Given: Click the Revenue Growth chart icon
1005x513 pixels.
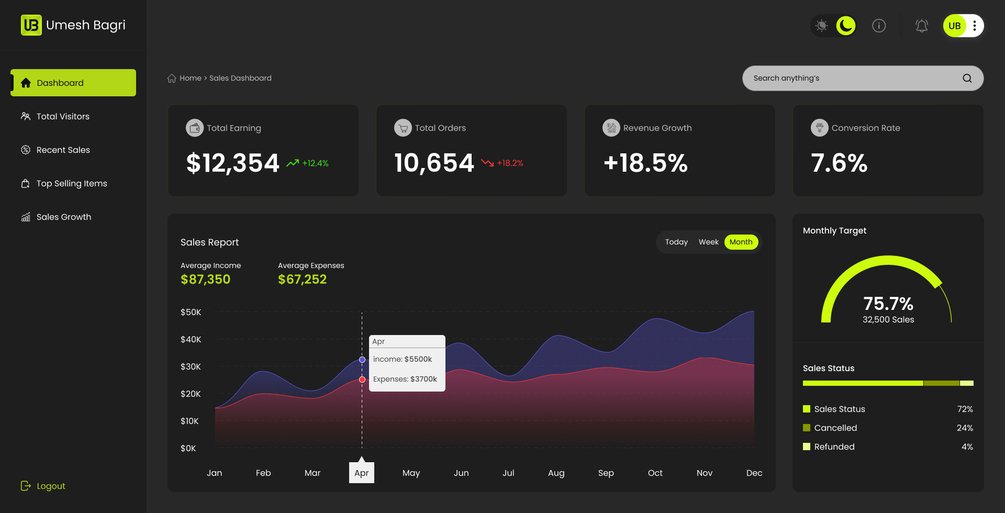Looking at the screenshot, I should click(x=611, y=128).
